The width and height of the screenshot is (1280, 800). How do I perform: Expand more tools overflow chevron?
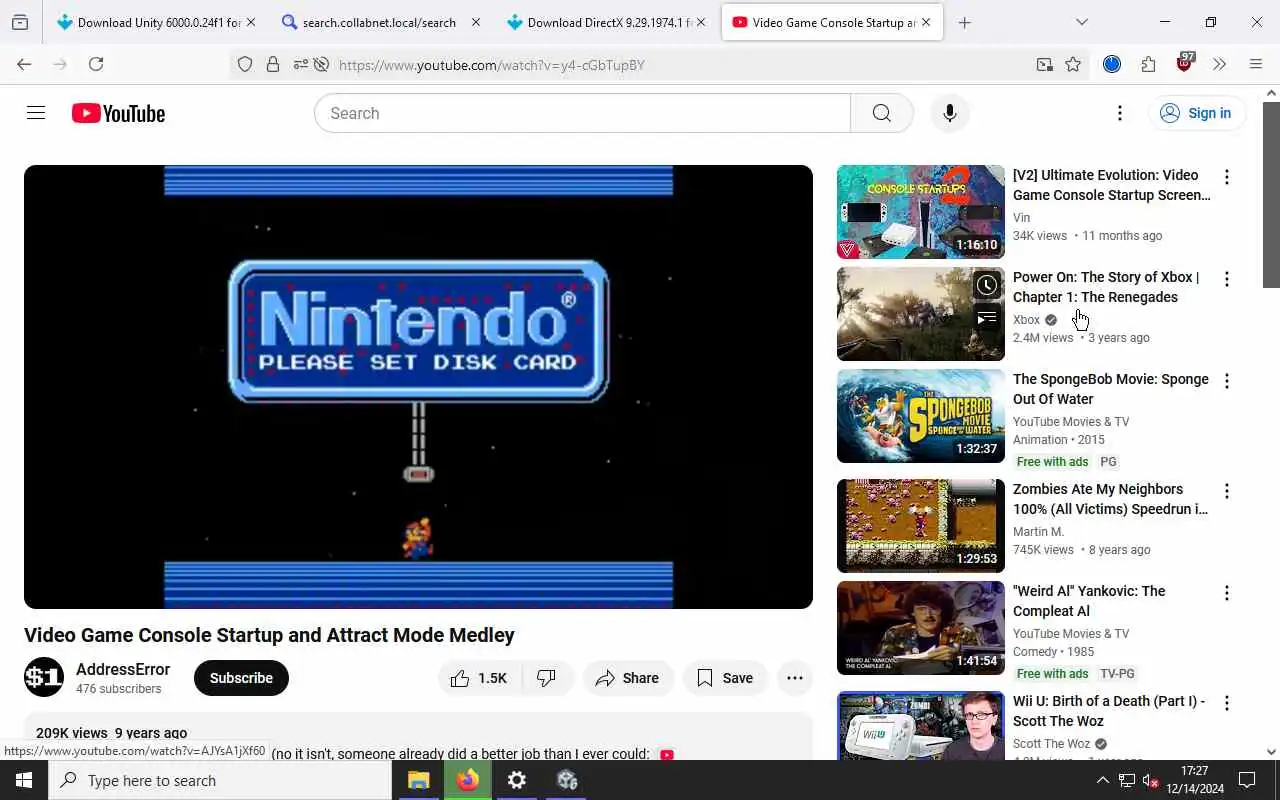point(1220,64)
